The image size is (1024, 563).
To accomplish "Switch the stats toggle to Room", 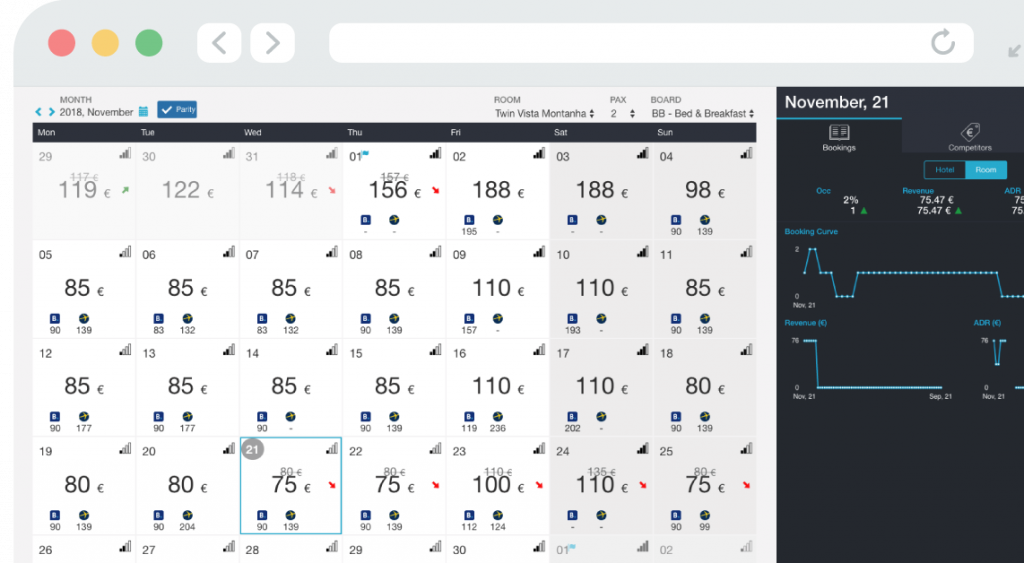I will pyautogui.click(x=985, y=170).
